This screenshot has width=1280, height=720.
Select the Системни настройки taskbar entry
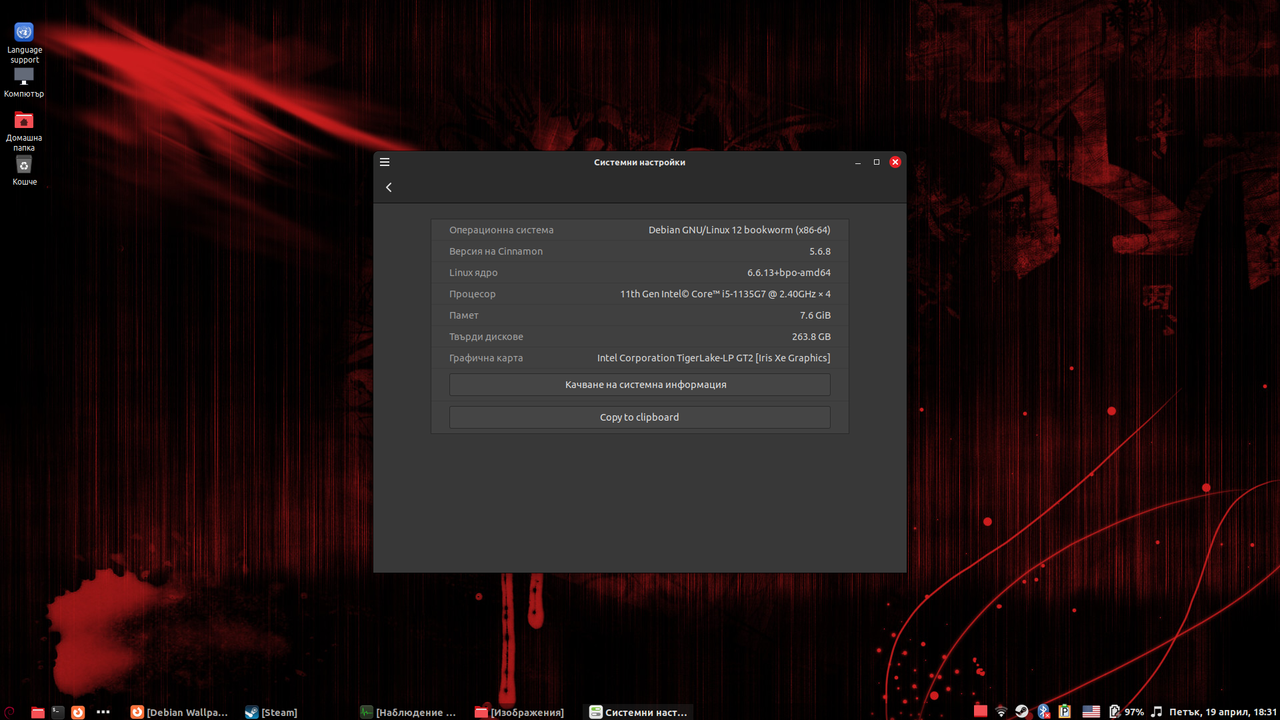[x=638, y=712]
